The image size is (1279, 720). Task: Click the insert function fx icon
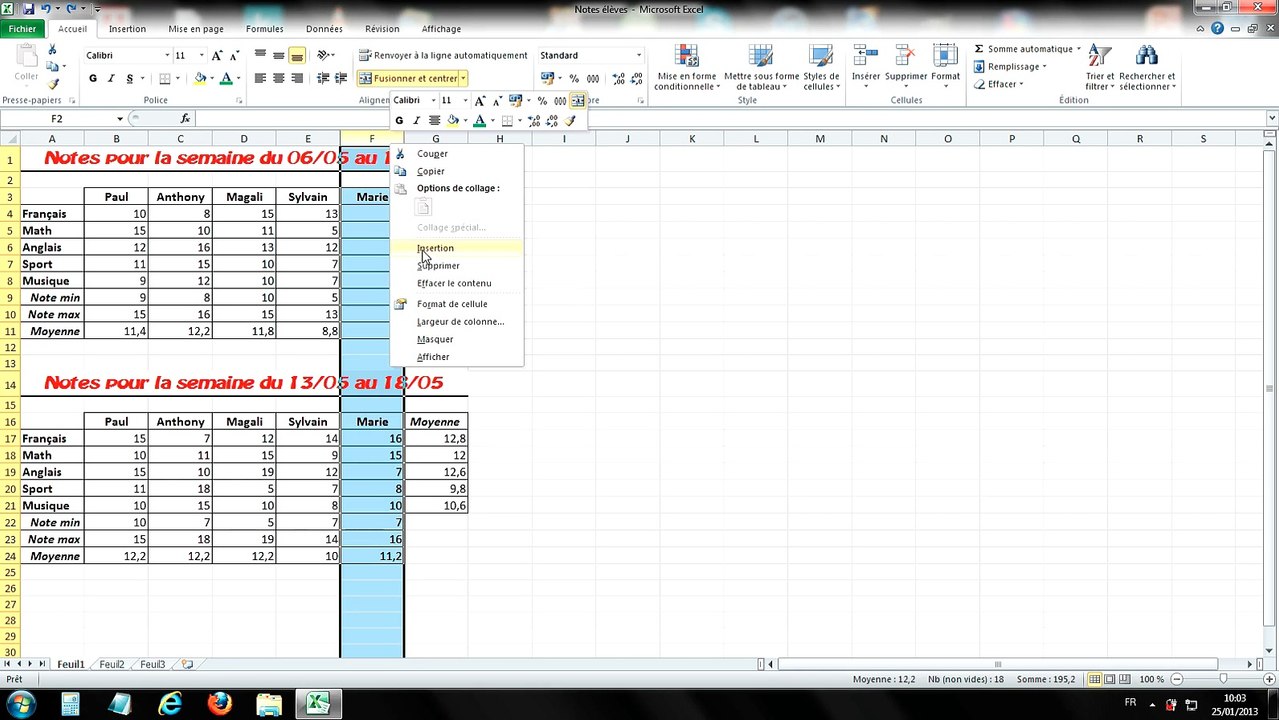tap(186, 118)
